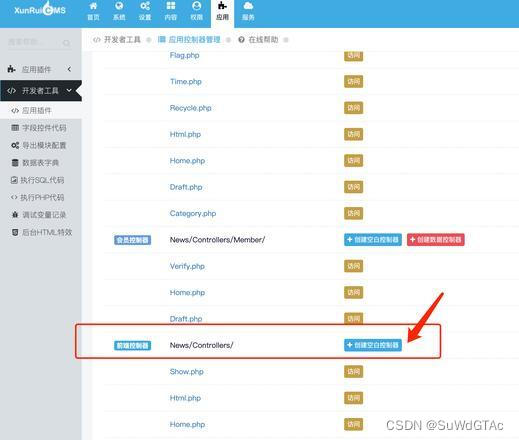Click the gears icon beside 导出模块配置
The height and width of the screenshot is (440, 519).
point(15,145)
